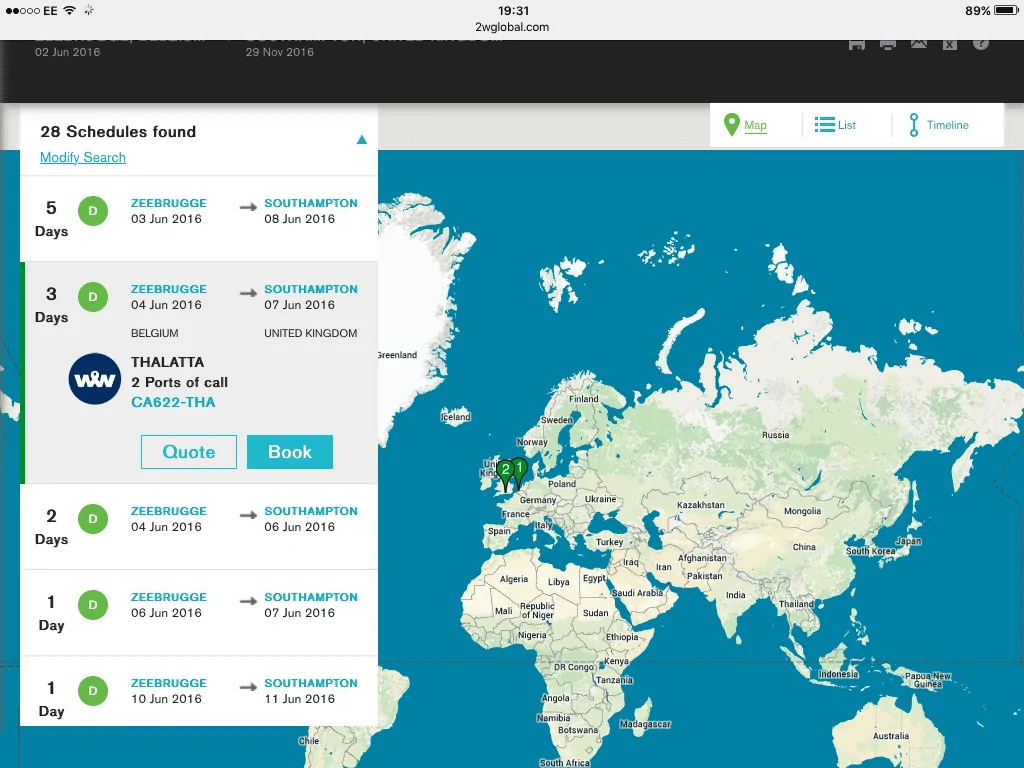Viewport: 1024px width, 768px height.
Task: Expand the 2 Days Zeebrugge schedule row
Action: [x=199, y=527]
